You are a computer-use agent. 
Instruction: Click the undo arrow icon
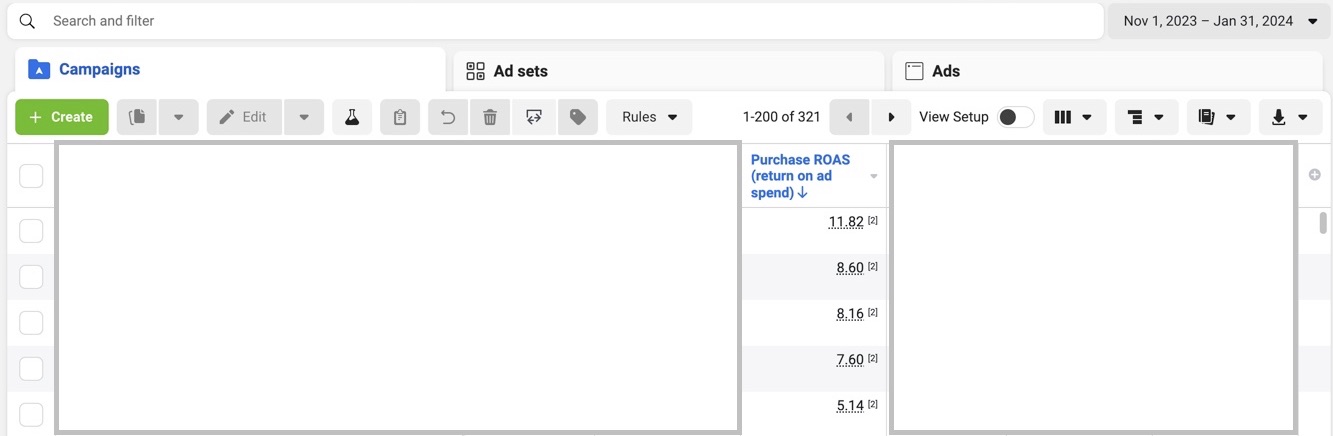pos(448,117)
